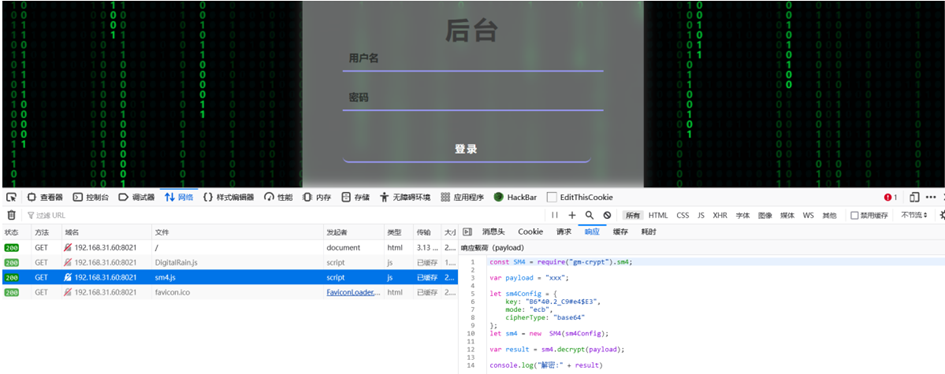The image size is (945, 374).
Task: Click insecure lock icon on favicon.ico row
Action: pyautogui.click(x=68, y=292)
